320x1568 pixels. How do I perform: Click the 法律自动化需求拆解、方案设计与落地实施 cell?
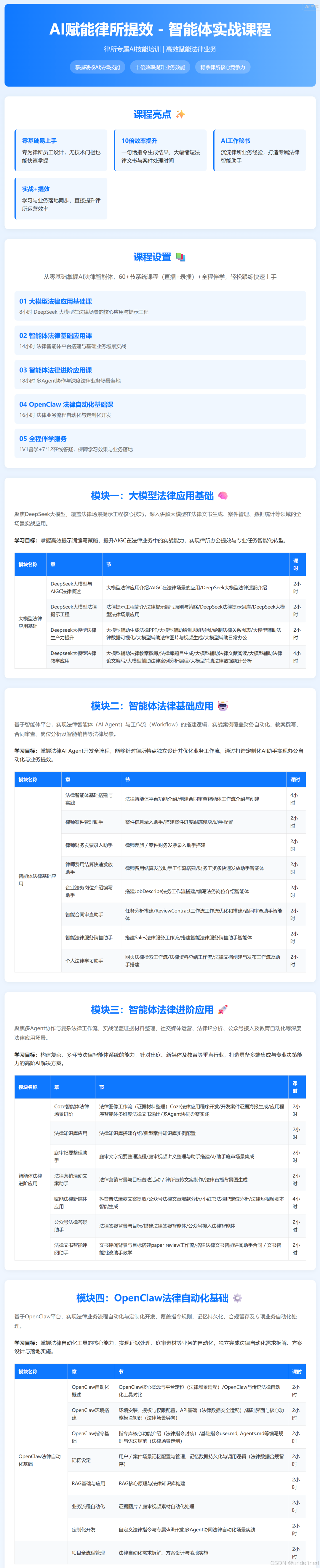pos(202,1553)
